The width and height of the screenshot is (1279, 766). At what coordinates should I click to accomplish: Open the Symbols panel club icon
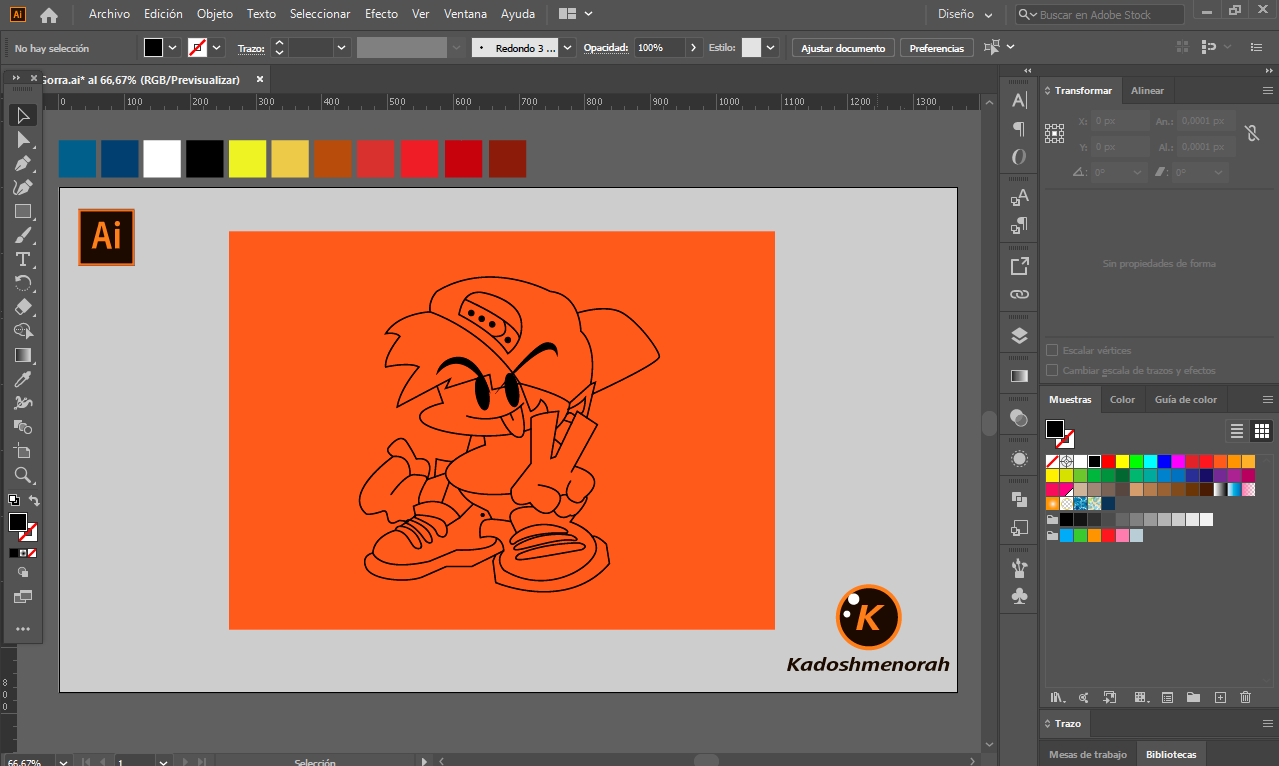[1019, 596]
